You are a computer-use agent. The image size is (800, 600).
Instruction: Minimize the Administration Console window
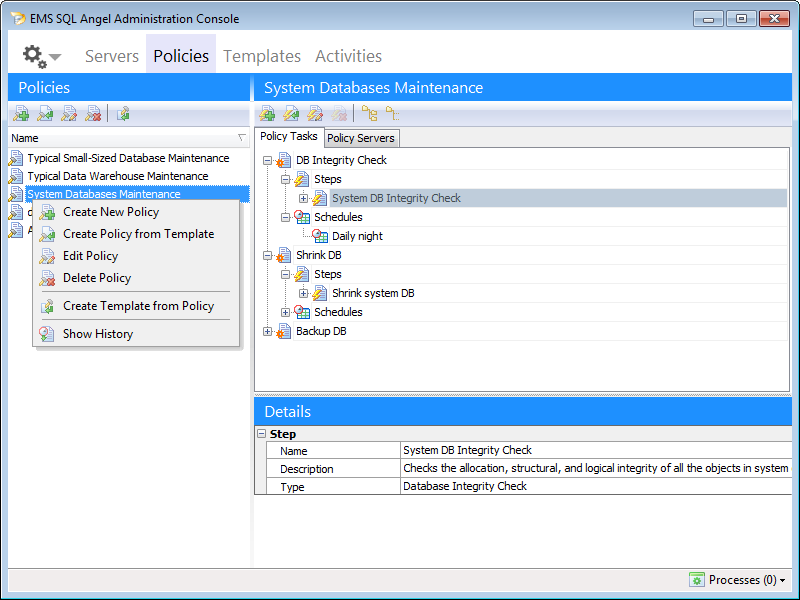coord(708,19)
